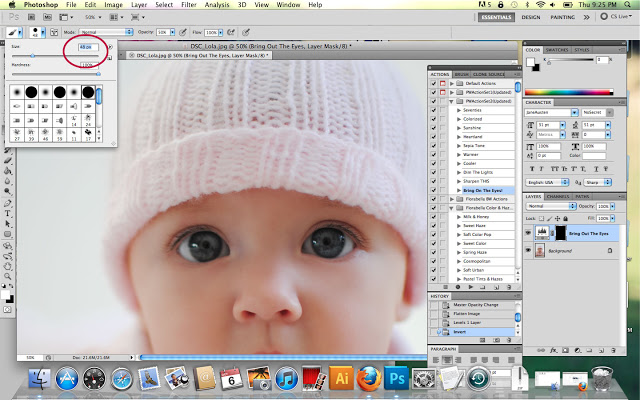The image size is (640, 400).
Task: Switch to the Channels tab
Action: click(x=558, y=197)
